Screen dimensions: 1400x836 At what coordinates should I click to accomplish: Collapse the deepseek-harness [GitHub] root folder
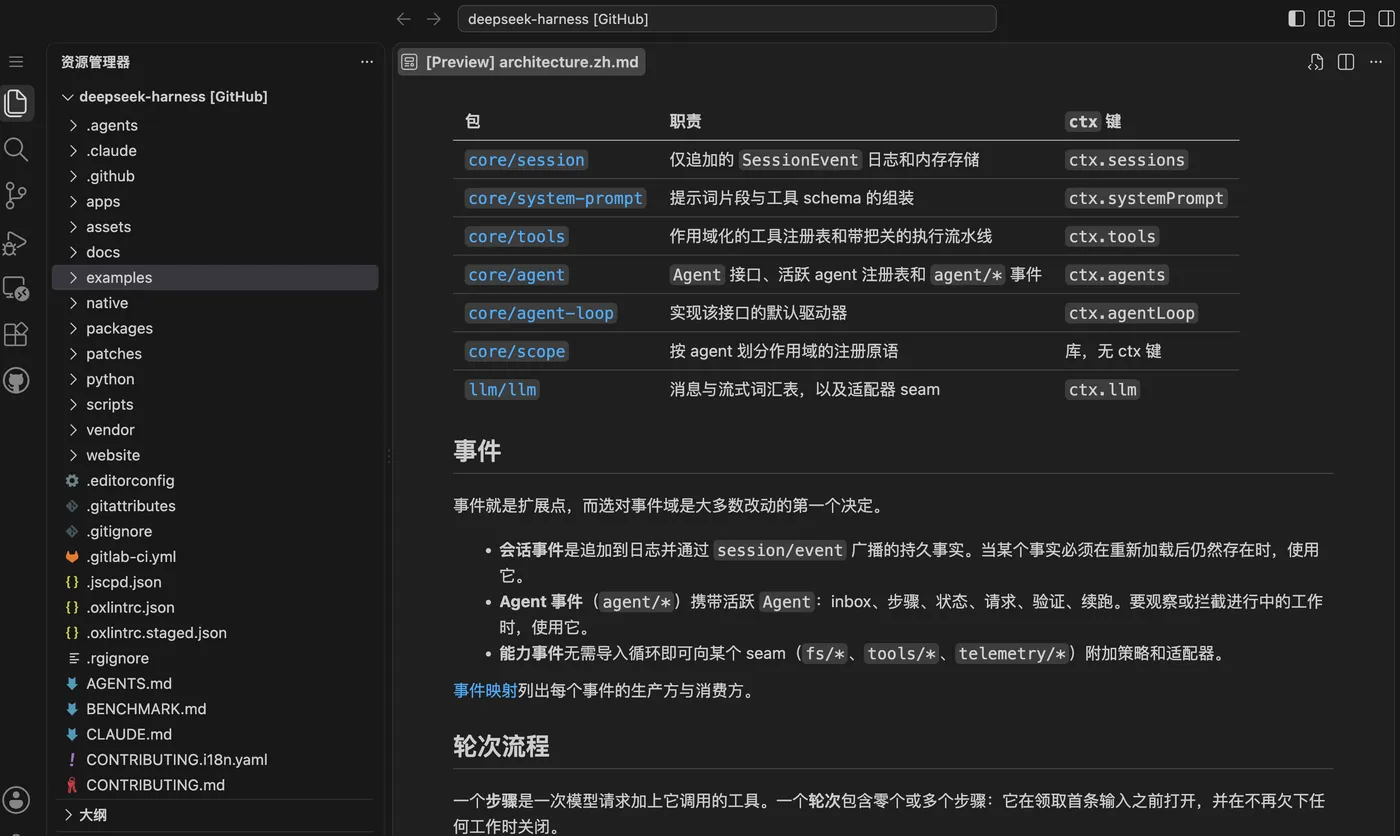coord(68,97)
